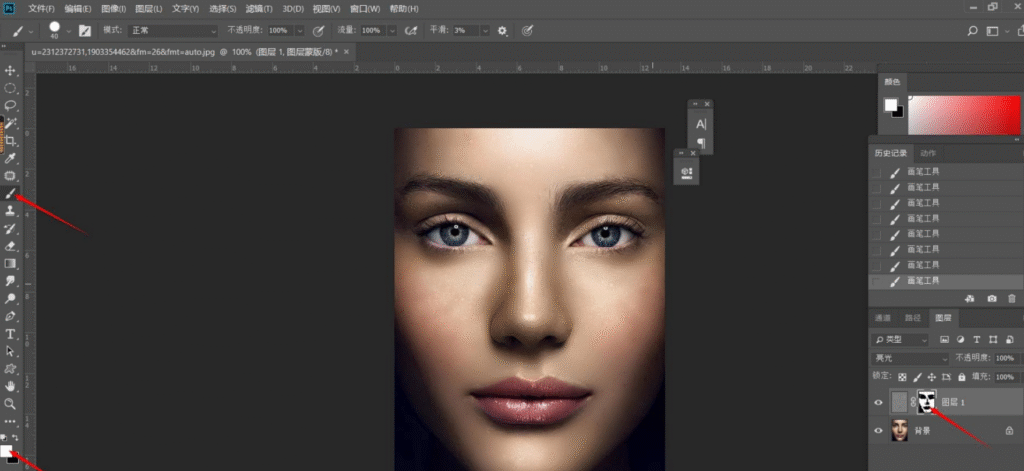Select the Elliptical Marquee tool
Image resolution: width=1024 pixels, height=471 pixels.
click(10, 88)
